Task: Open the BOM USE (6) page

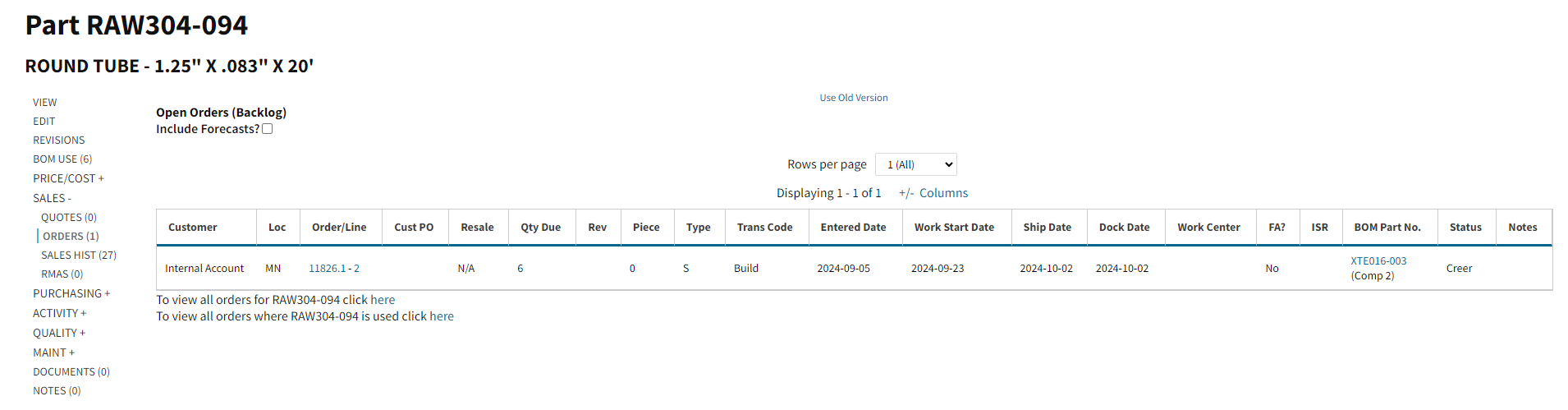Action: 62,159
